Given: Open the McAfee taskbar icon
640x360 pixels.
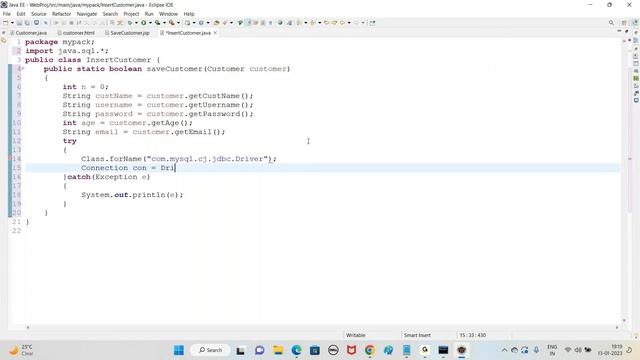Looking at the screenshot, I should [351, 350].
